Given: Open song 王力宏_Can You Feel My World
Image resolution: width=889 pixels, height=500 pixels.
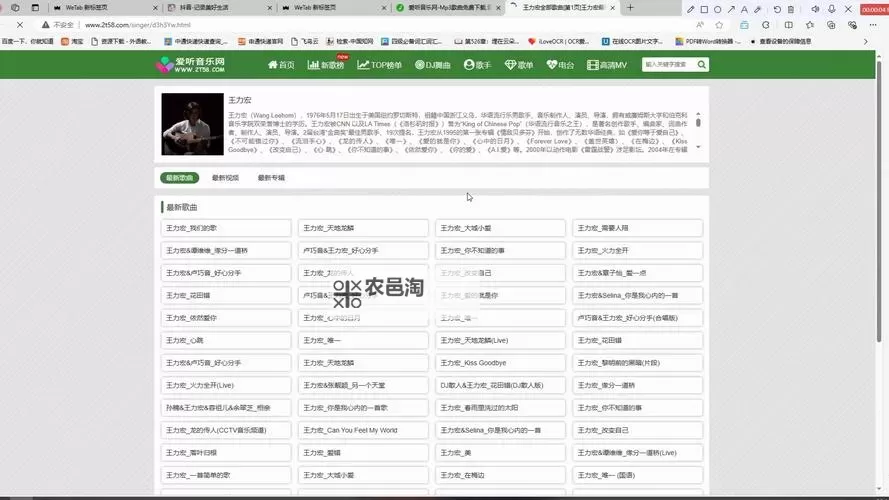Looking at the screenshot, I should pos(363,430).
